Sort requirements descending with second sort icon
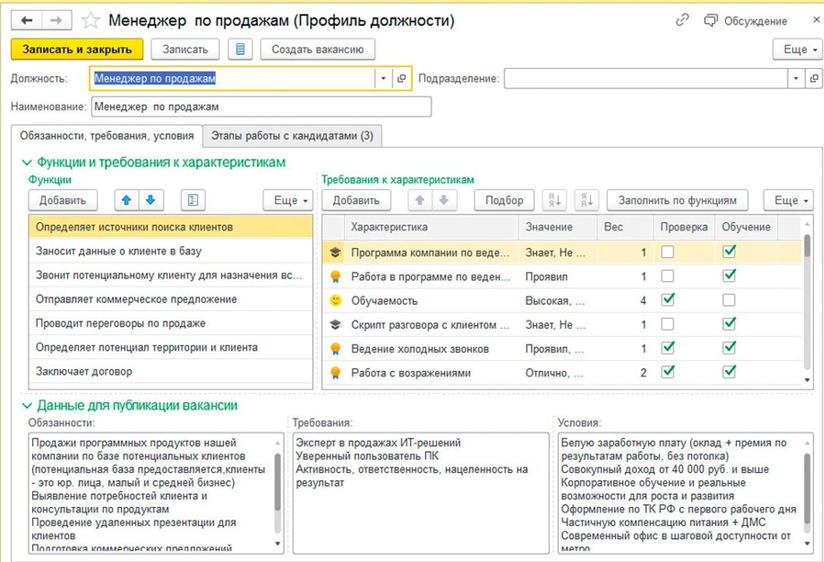The height and width of the screenshot is (562, 824). [x=587, y=200]
